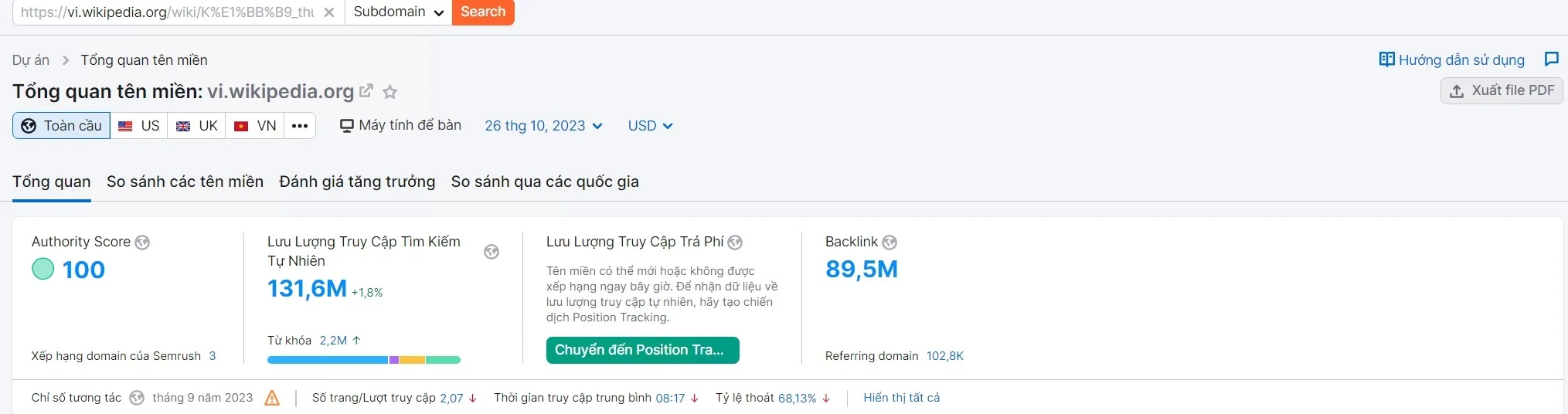Open the Dự án breadcrumb link

pyautogui.click(x=31, y=60)
